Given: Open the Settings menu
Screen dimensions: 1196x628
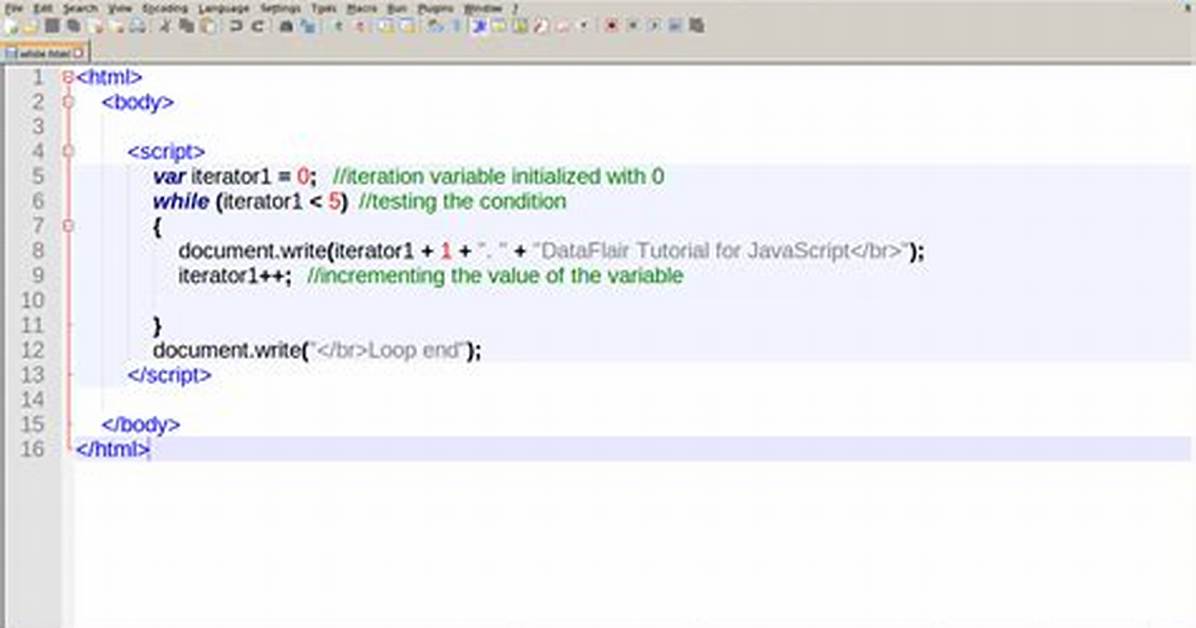Looking at the screenshot, I should [281, 8].
